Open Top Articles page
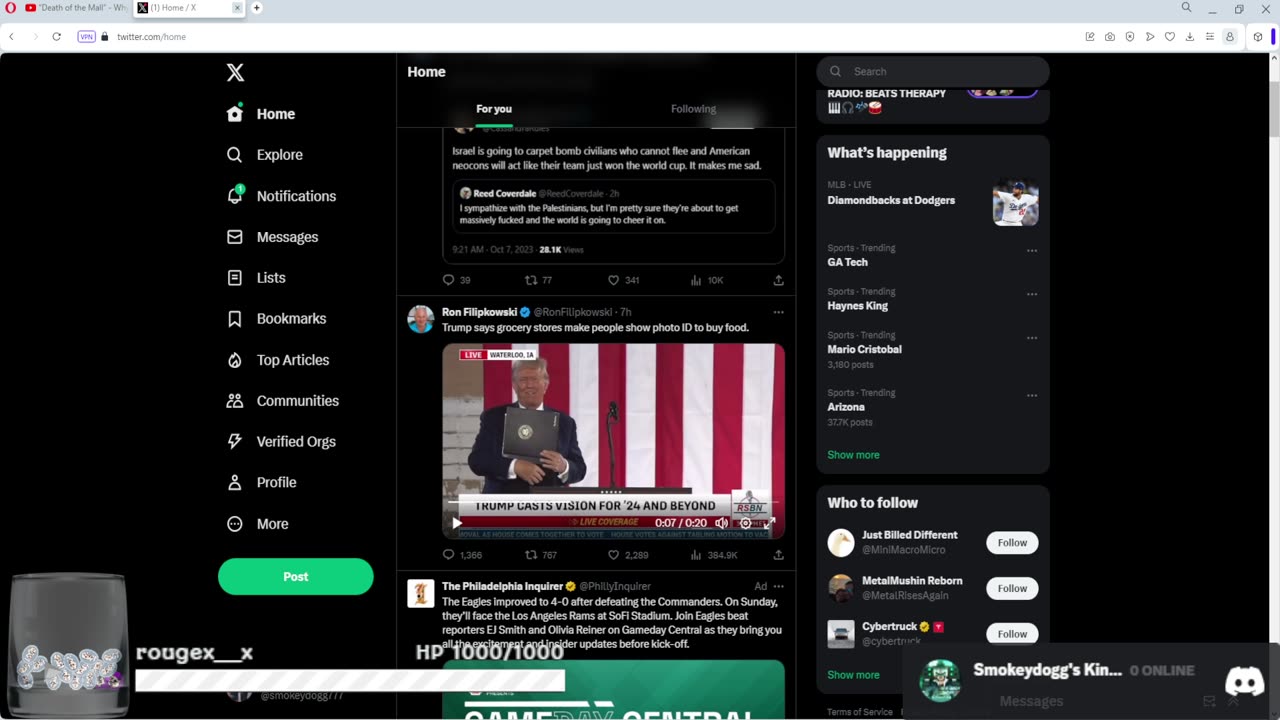Screen dimensions: 1280x720 [x=279, y=360]
